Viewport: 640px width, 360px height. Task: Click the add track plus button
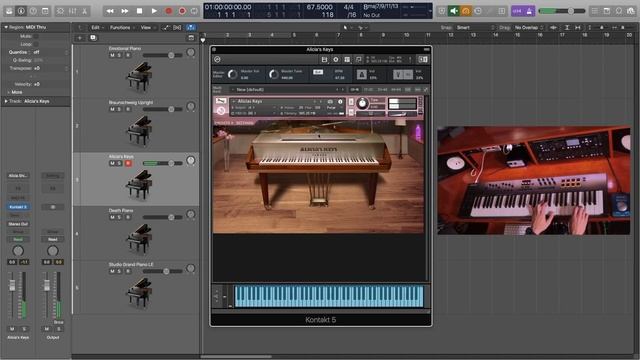[80, 38]
